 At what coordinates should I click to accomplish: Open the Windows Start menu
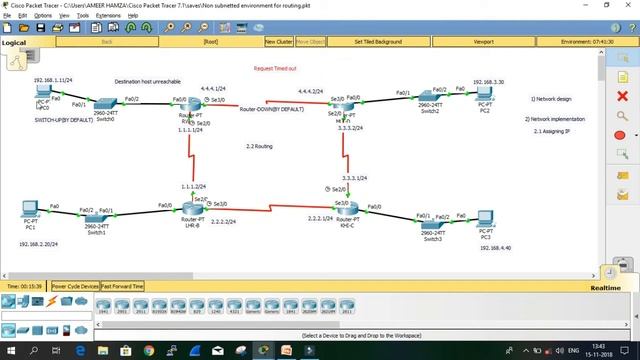pos(11,351)
